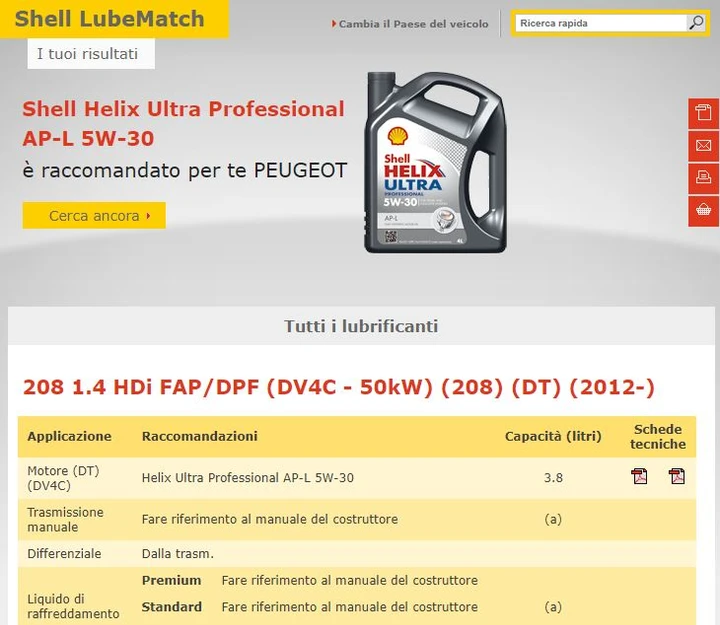Click the red email envelope sidebar icon
Viewport: 720px width, 625px height.
703,146
